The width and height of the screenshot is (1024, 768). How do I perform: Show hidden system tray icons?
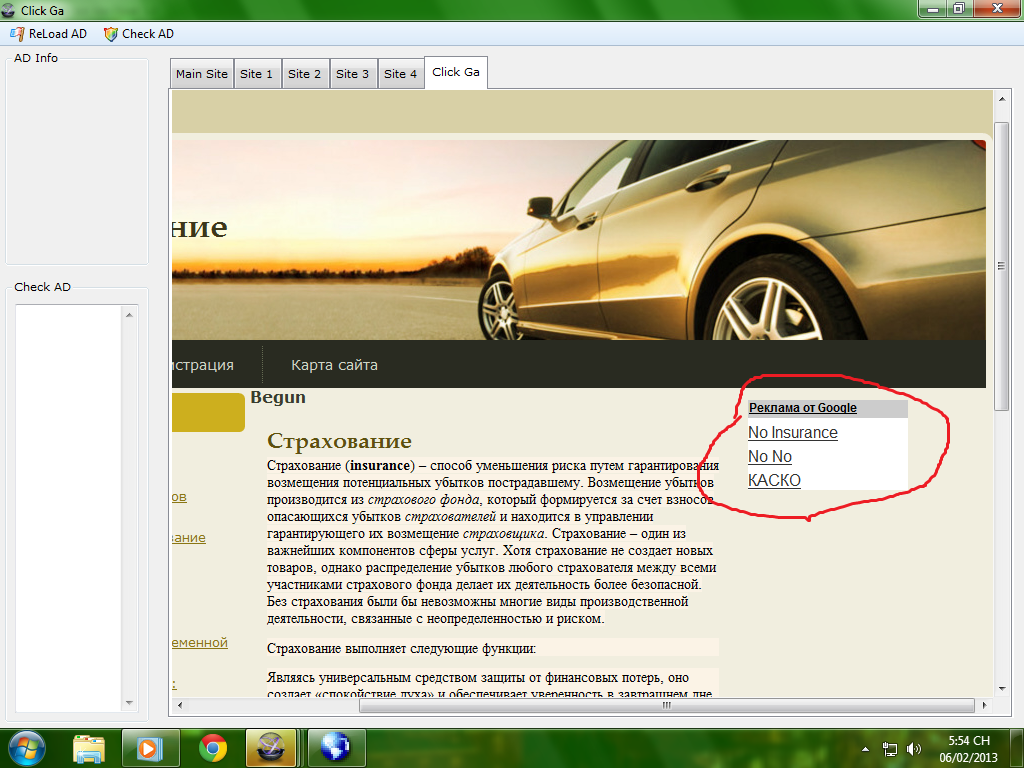pos(865,748)
